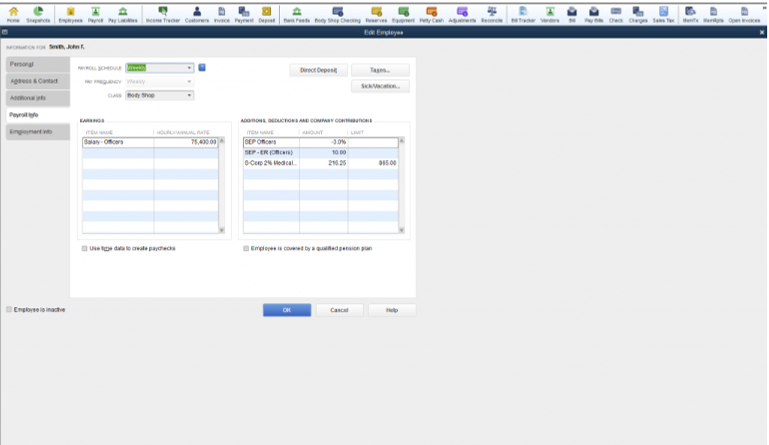Enable Use time data to create paychecks

[84, 249]
